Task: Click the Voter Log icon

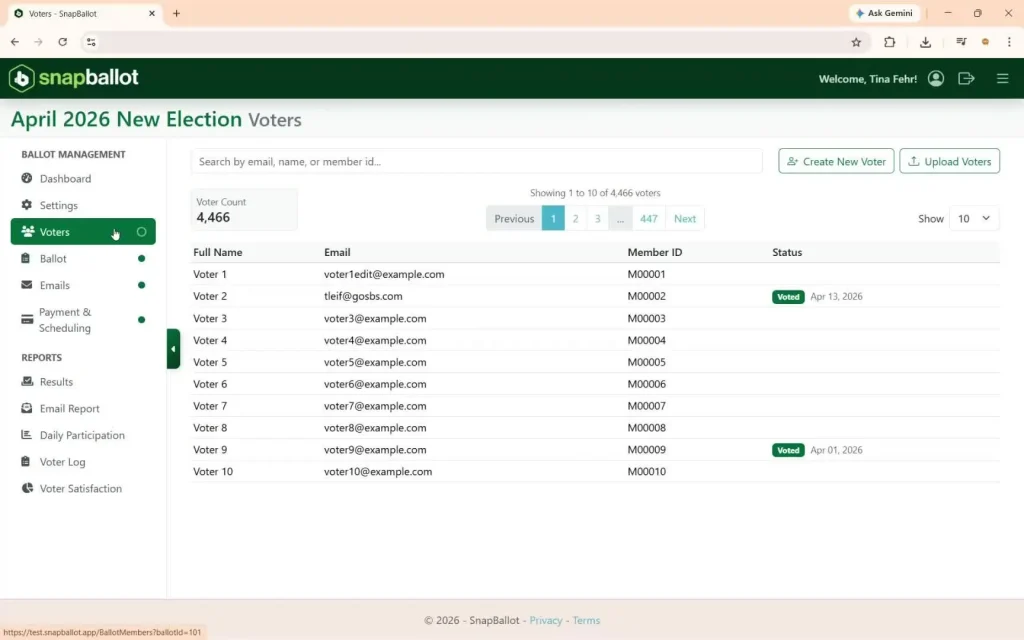Action: pos(25,461)
